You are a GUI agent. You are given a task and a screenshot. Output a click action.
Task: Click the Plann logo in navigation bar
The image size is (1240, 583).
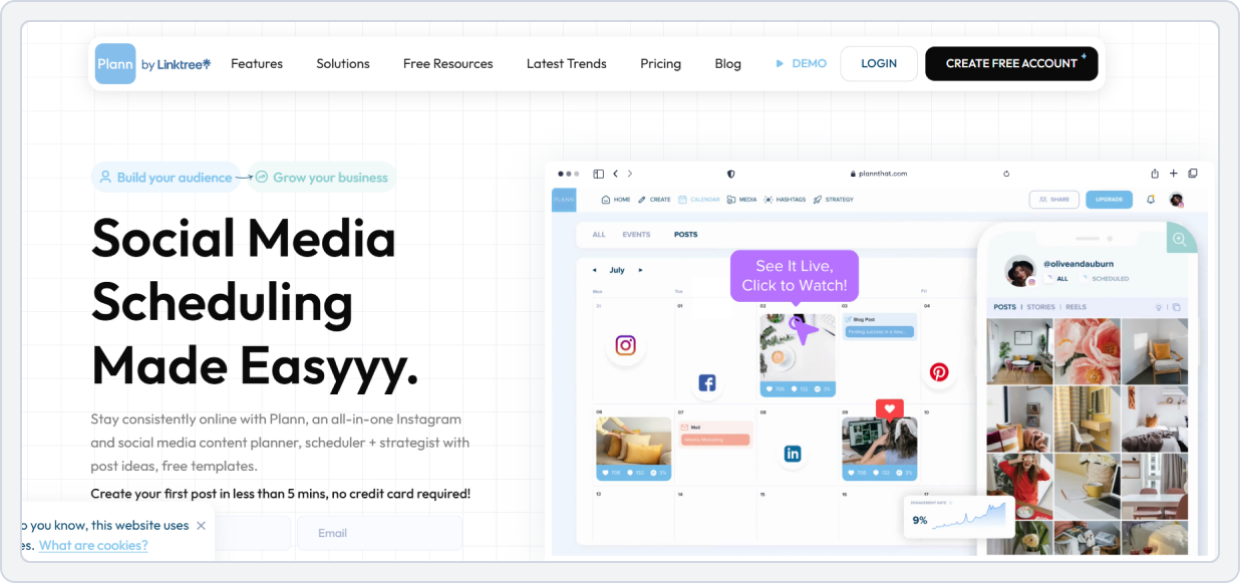click(115, 64)
